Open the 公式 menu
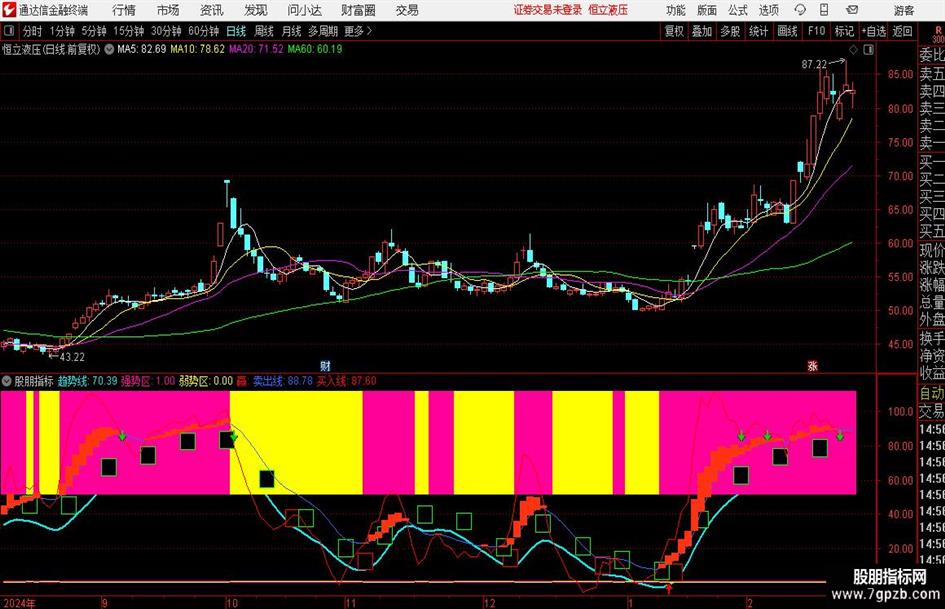 [738, 10]
